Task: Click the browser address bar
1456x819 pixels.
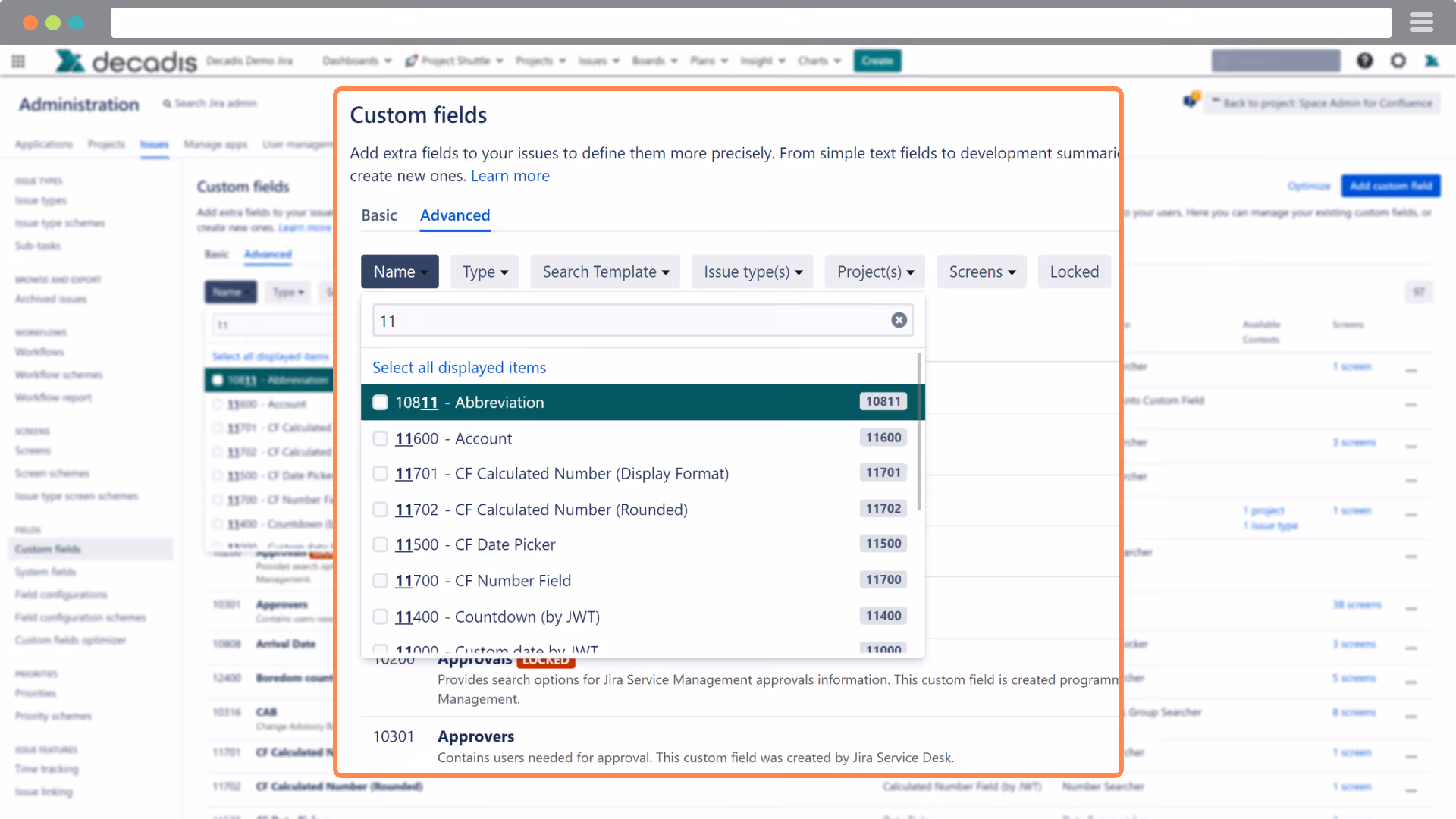Action: 751,23
